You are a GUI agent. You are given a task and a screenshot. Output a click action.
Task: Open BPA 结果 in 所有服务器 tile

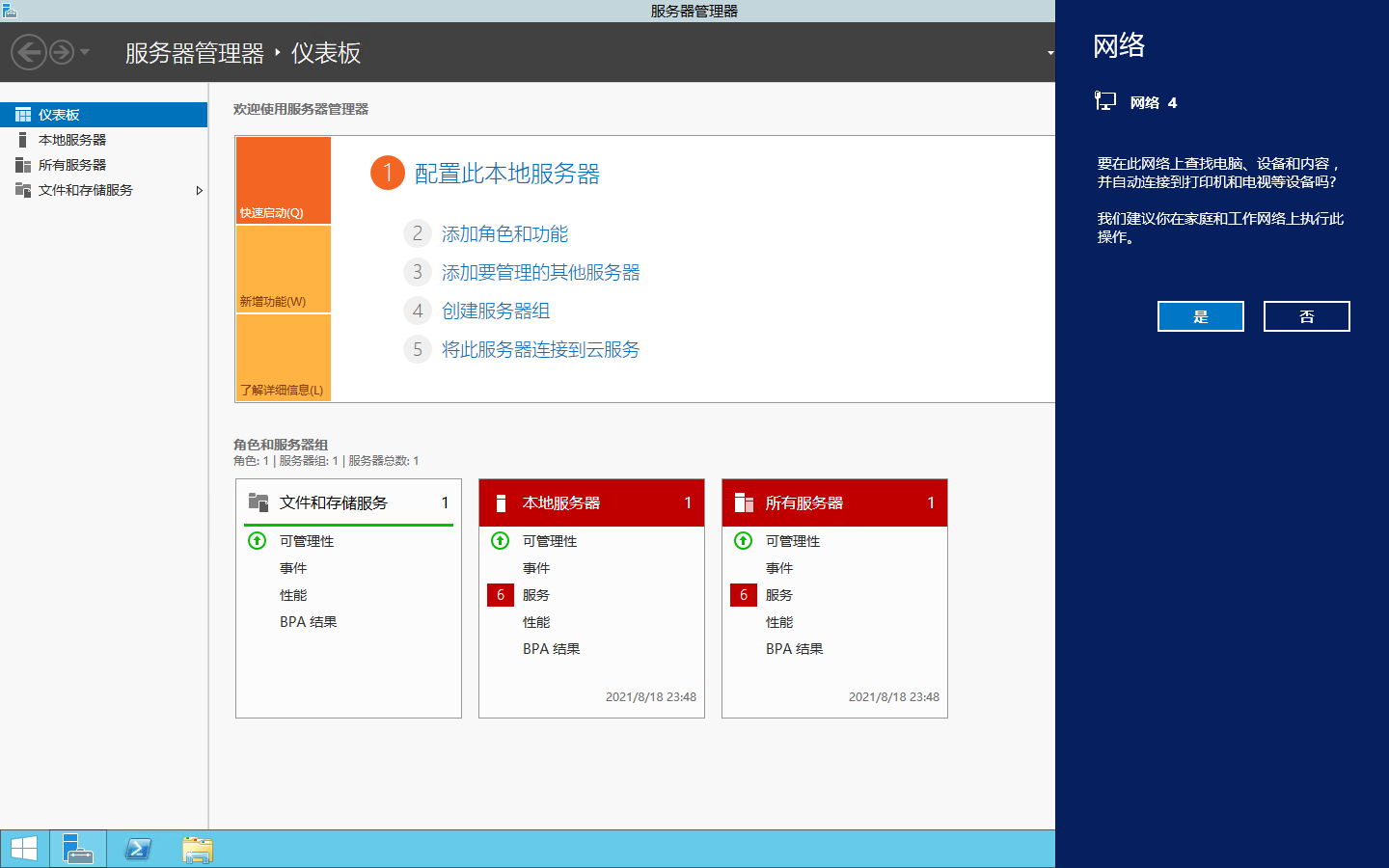(x=795, y=649)
